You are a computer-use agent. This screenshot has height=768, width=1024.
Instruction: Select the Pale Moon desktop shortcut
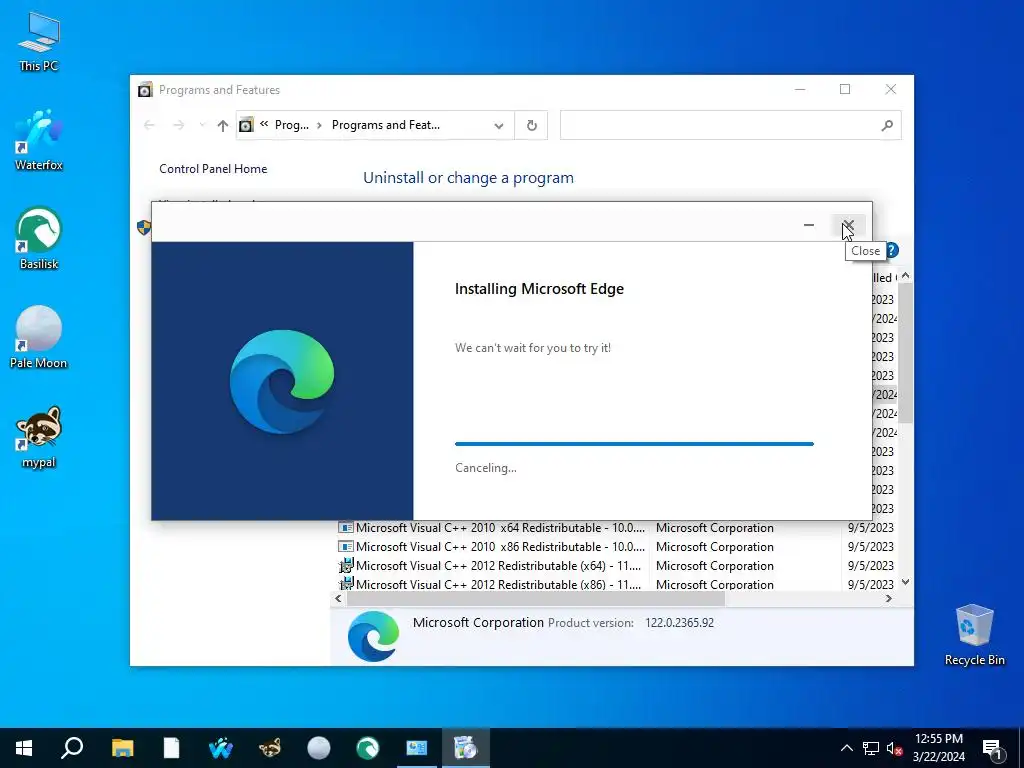[39, 338]
